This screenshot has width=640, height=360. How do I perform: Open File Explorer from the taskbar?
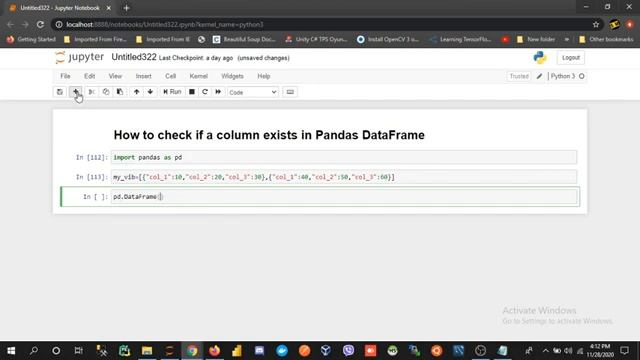[x=147, y=351]
